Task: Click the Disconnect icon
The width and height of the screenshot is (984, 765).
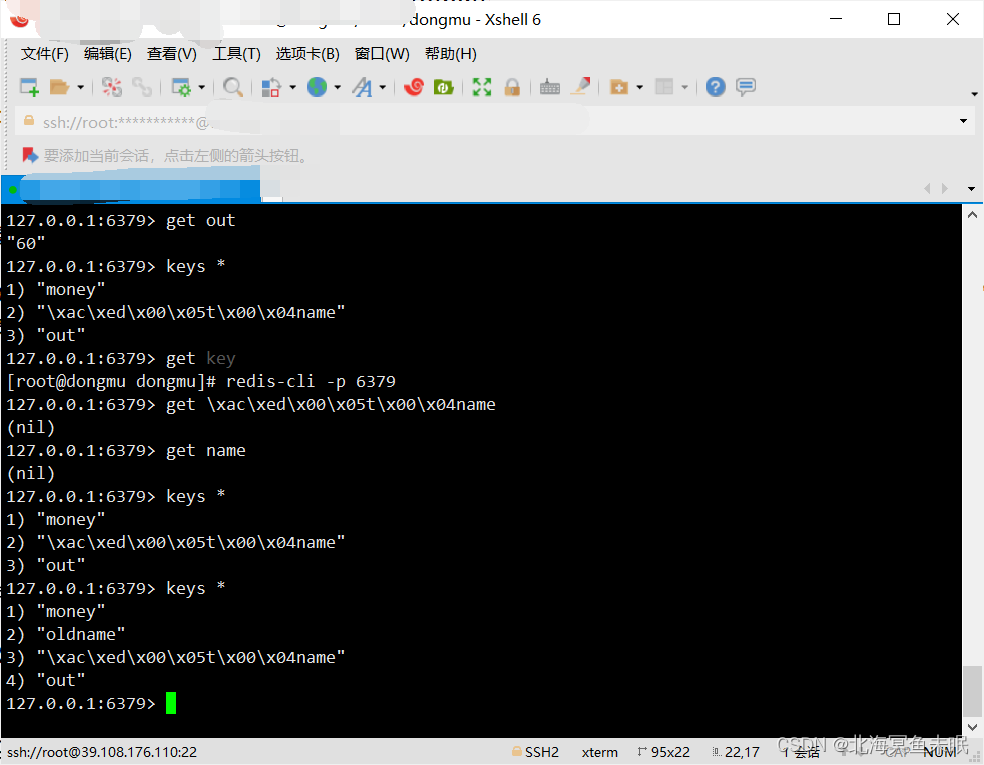Action: point(112,87)
